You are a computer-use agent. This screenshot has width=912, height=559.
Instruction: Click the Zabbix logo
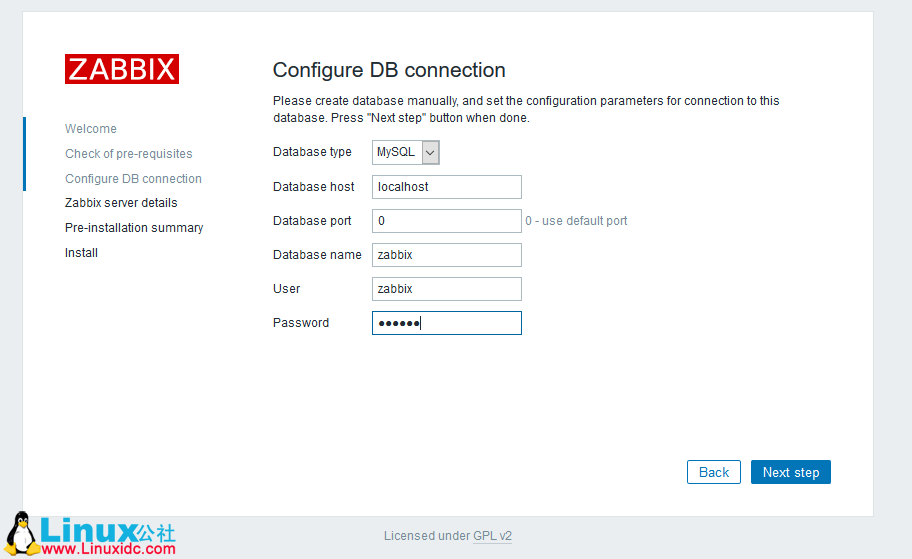click(122, 69)
